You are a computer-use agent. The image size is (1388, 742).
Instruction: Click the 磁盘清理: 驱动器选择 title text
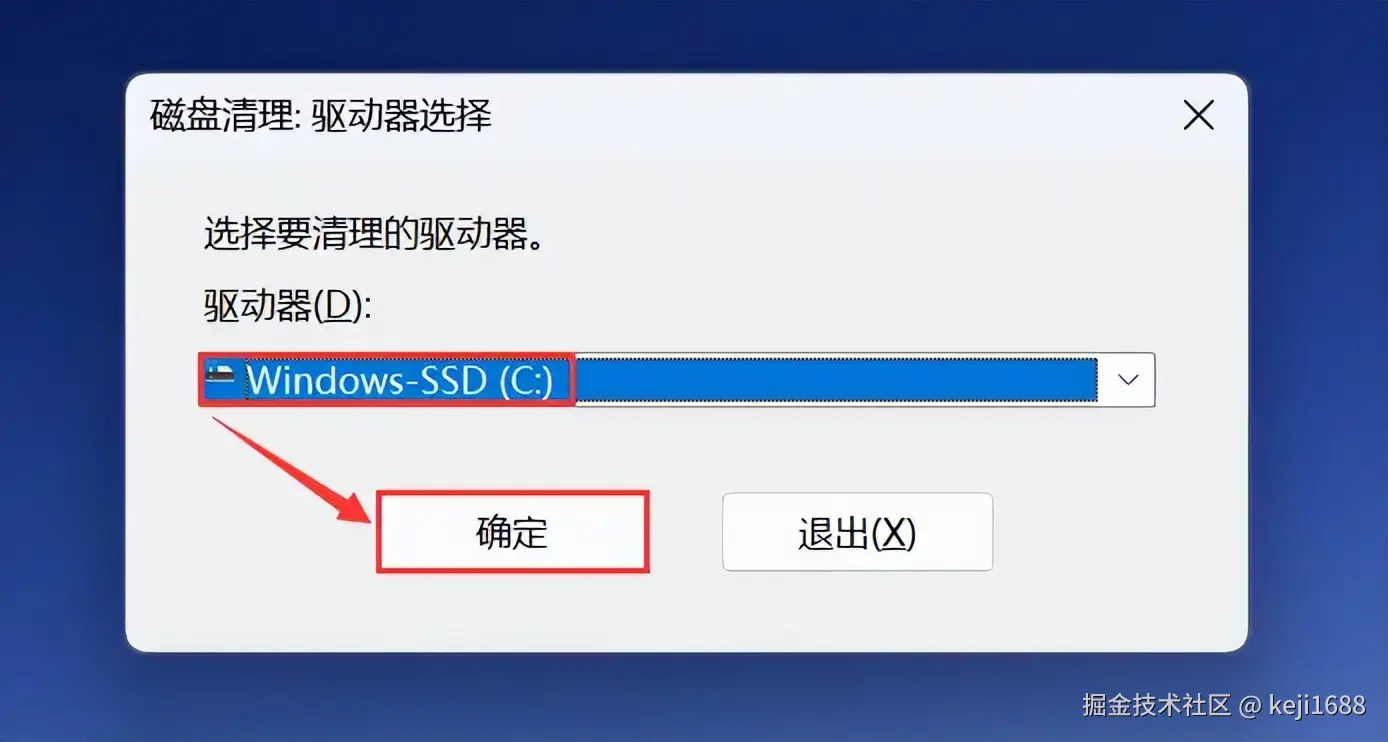(x=321, y=116)
